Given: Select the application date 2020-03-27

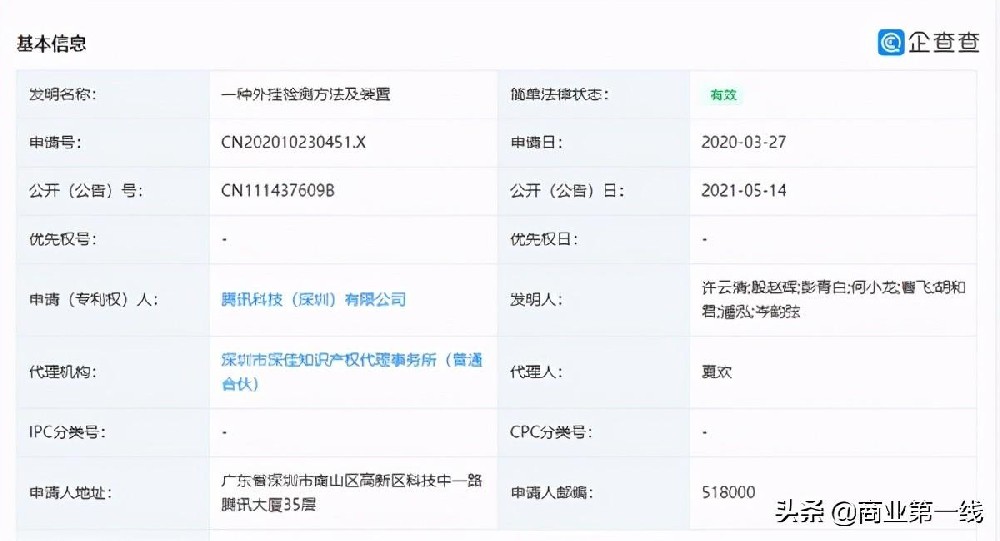Looking at the screenshot, I should click(x=744, y=142).
